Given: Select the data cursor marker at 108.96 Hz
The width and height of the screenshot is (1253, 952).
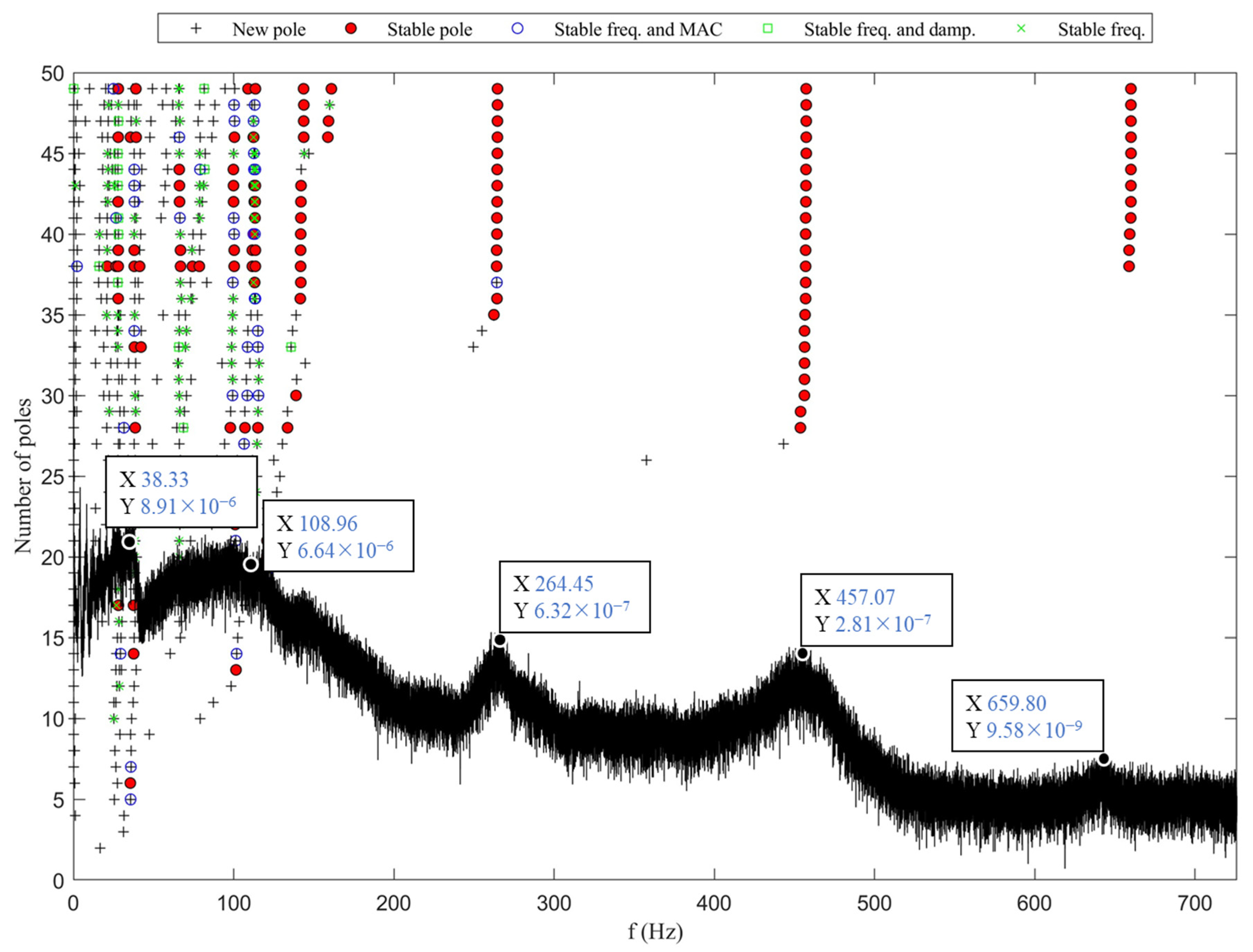Looking at the screenshot, I should click(x=251, y=564).
